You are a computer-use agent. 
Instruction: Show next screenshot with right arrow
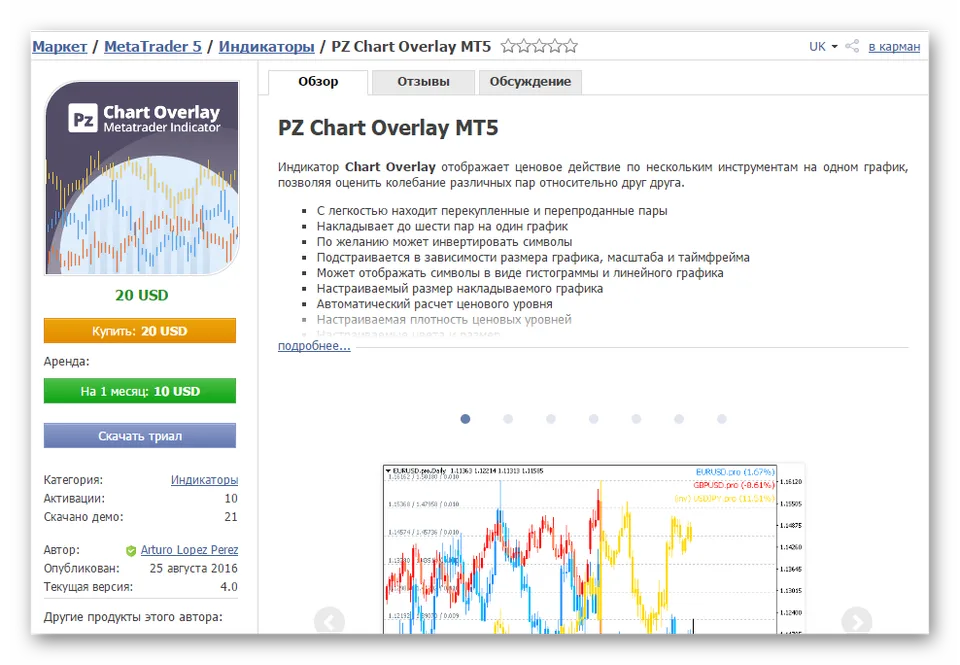pyautogui.click(x=857, y=621)
